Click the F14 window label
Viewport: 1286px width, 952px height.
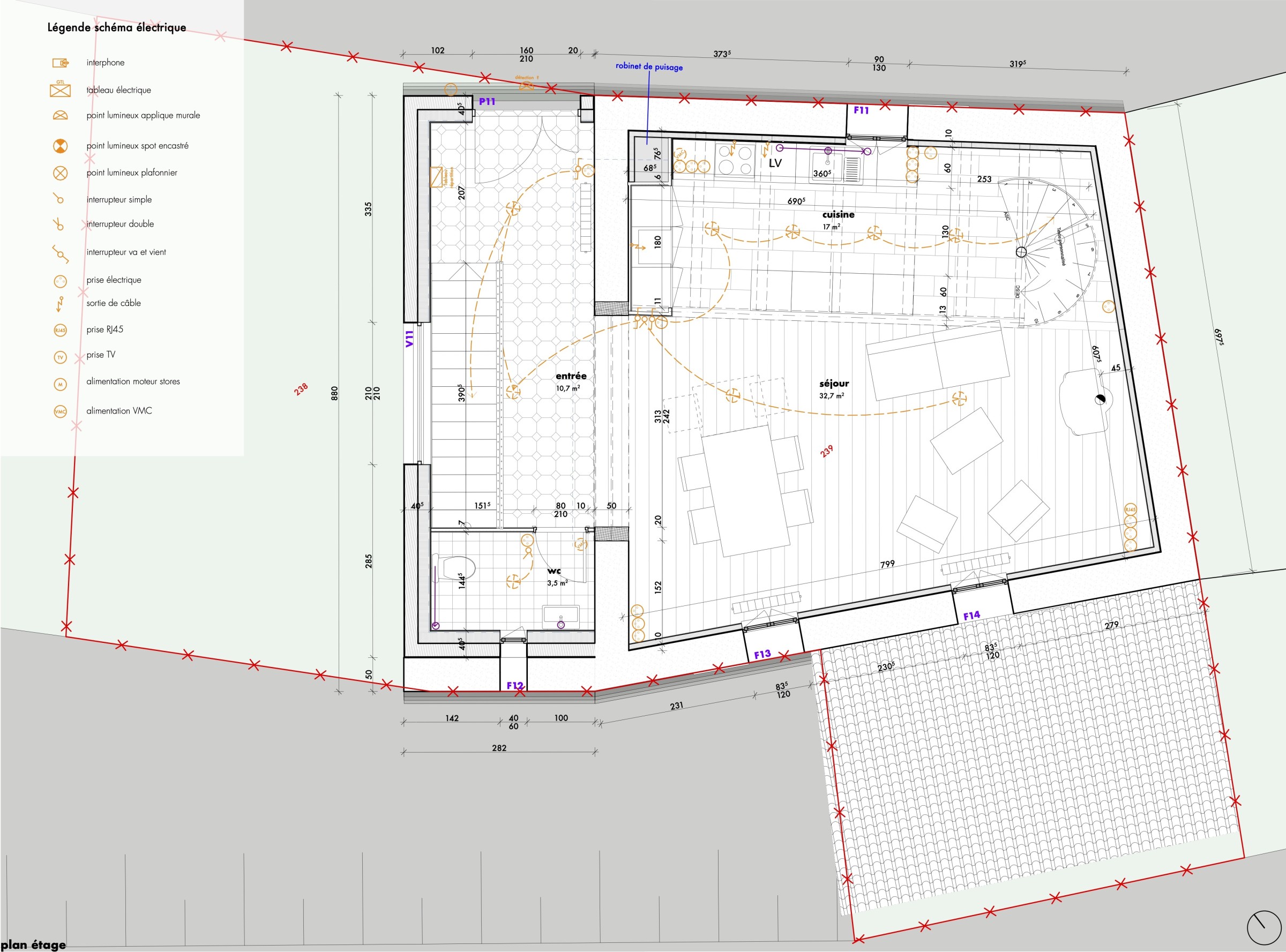click(971, 616)
